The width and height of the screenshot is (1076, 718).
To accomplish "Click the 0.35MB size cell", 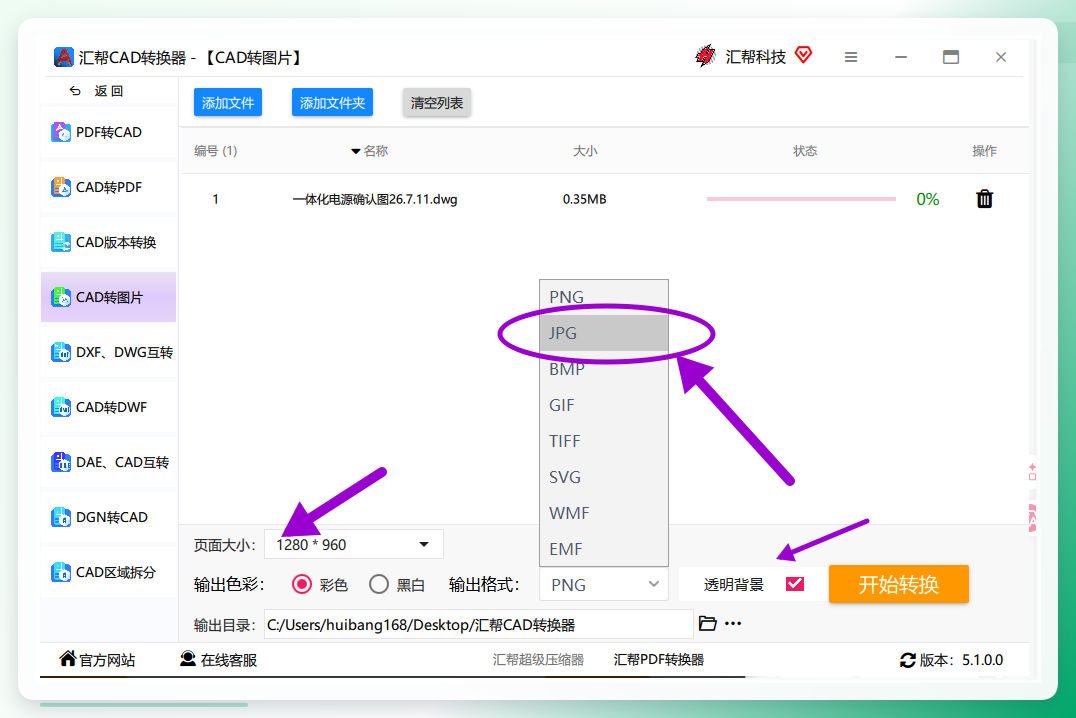I will click(x=585, y=199).
